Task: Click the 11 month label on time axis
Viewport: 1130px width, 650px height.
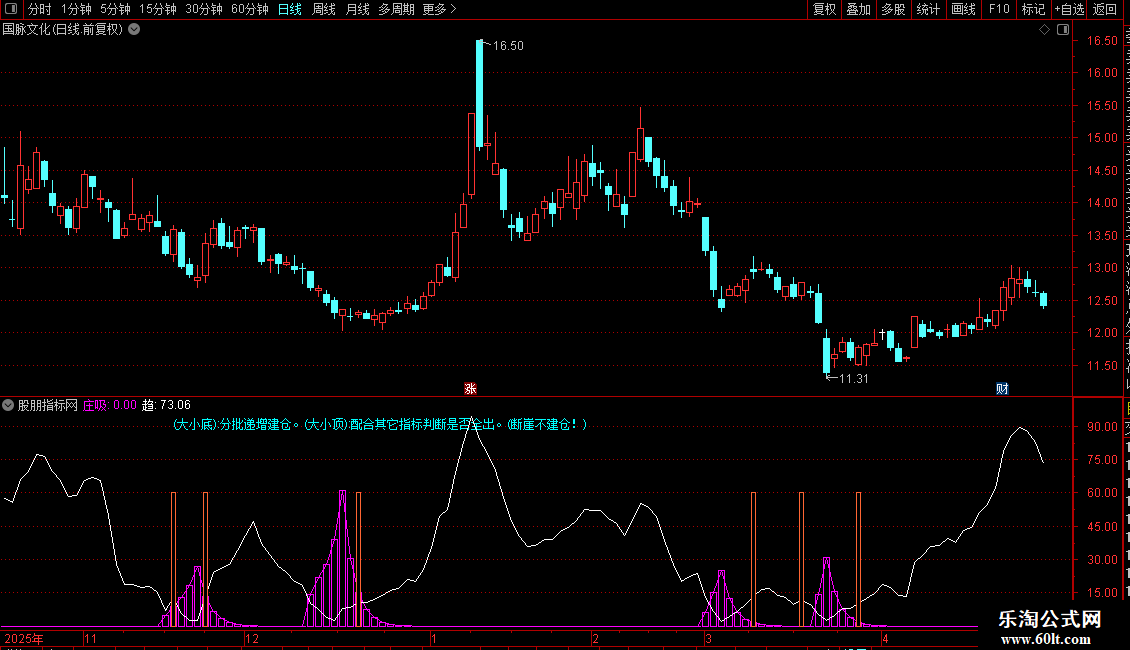Action: pos(90,638)
